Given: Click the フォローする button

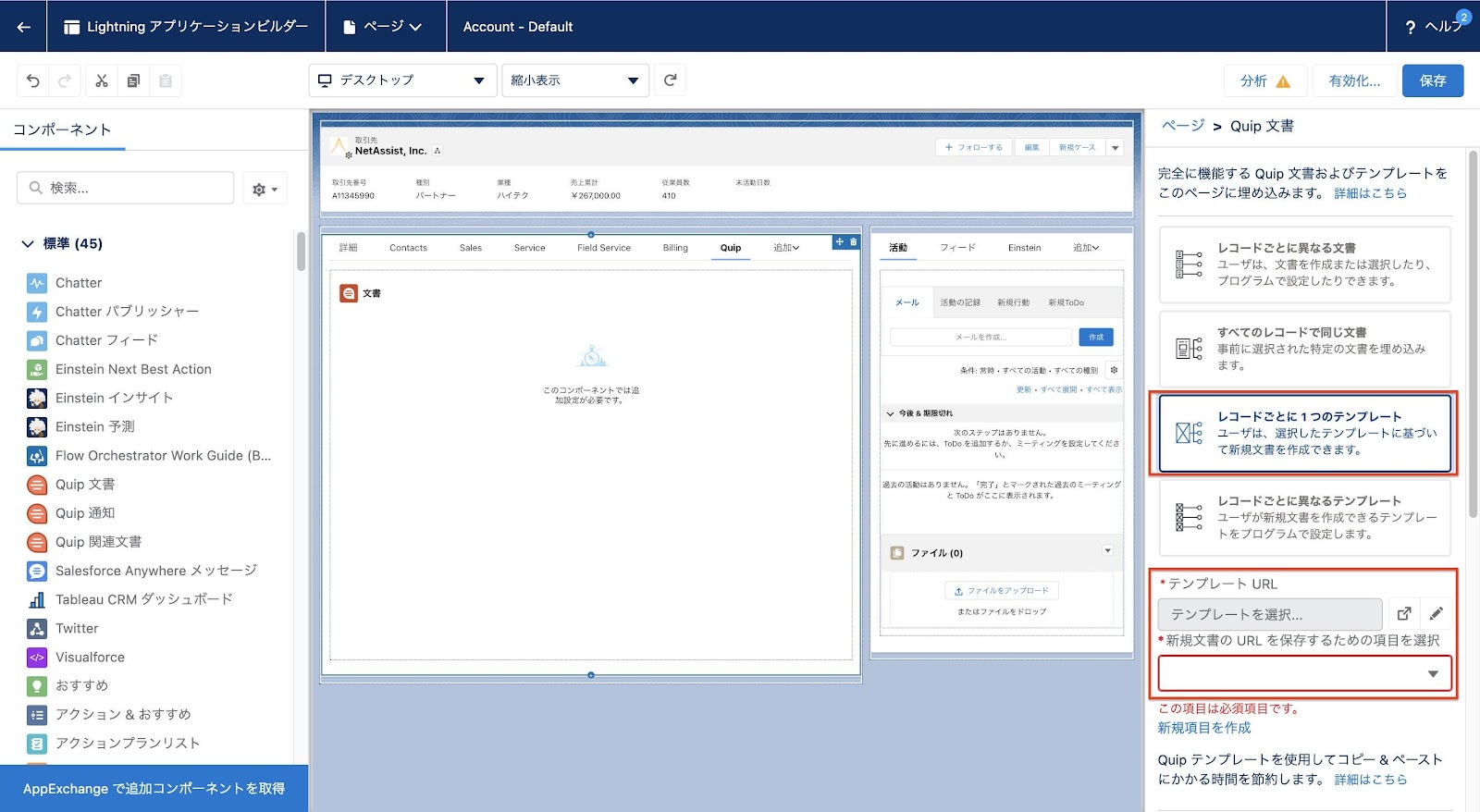Looking at the screenshot, I should (973, 148).
